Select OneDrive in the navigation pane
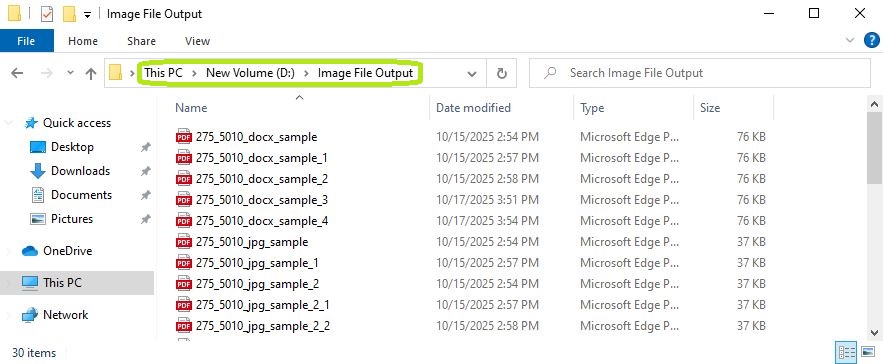 [x=67, y=251]
